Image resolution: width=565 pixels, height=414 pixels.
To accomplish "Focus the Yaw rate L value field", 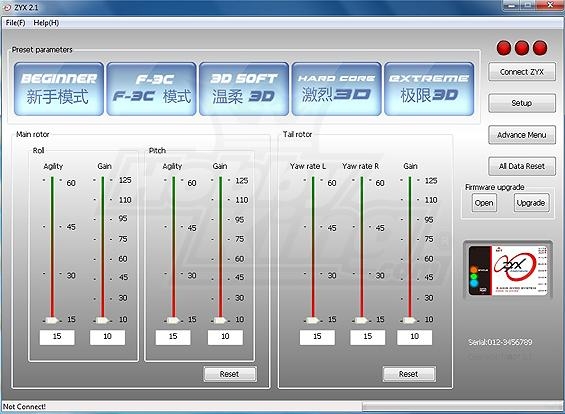I will pyautogui.click(x=317, y=337).
